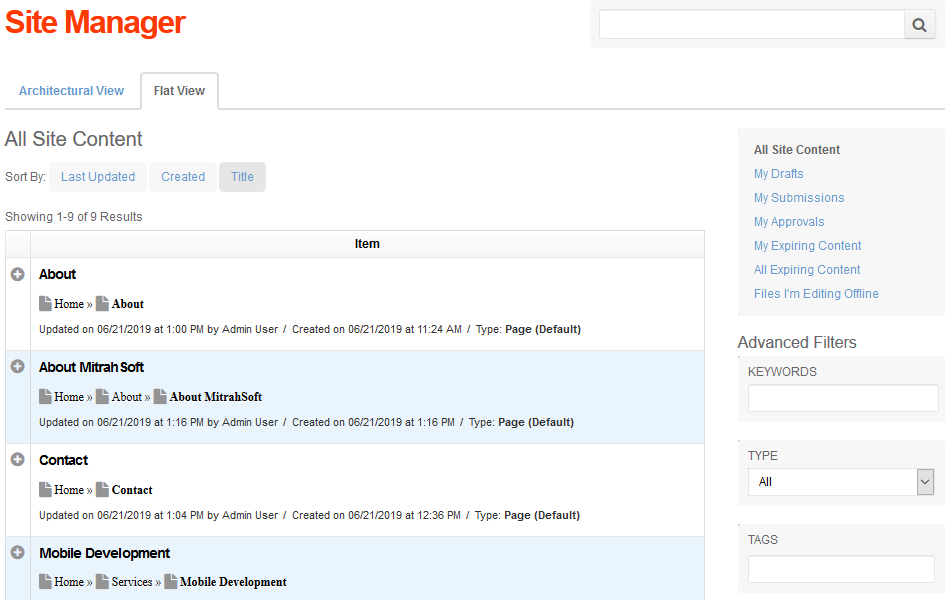
Task: Open Files I'm Editing Offline
Action: pyautogui.click(x=815, y=293)
